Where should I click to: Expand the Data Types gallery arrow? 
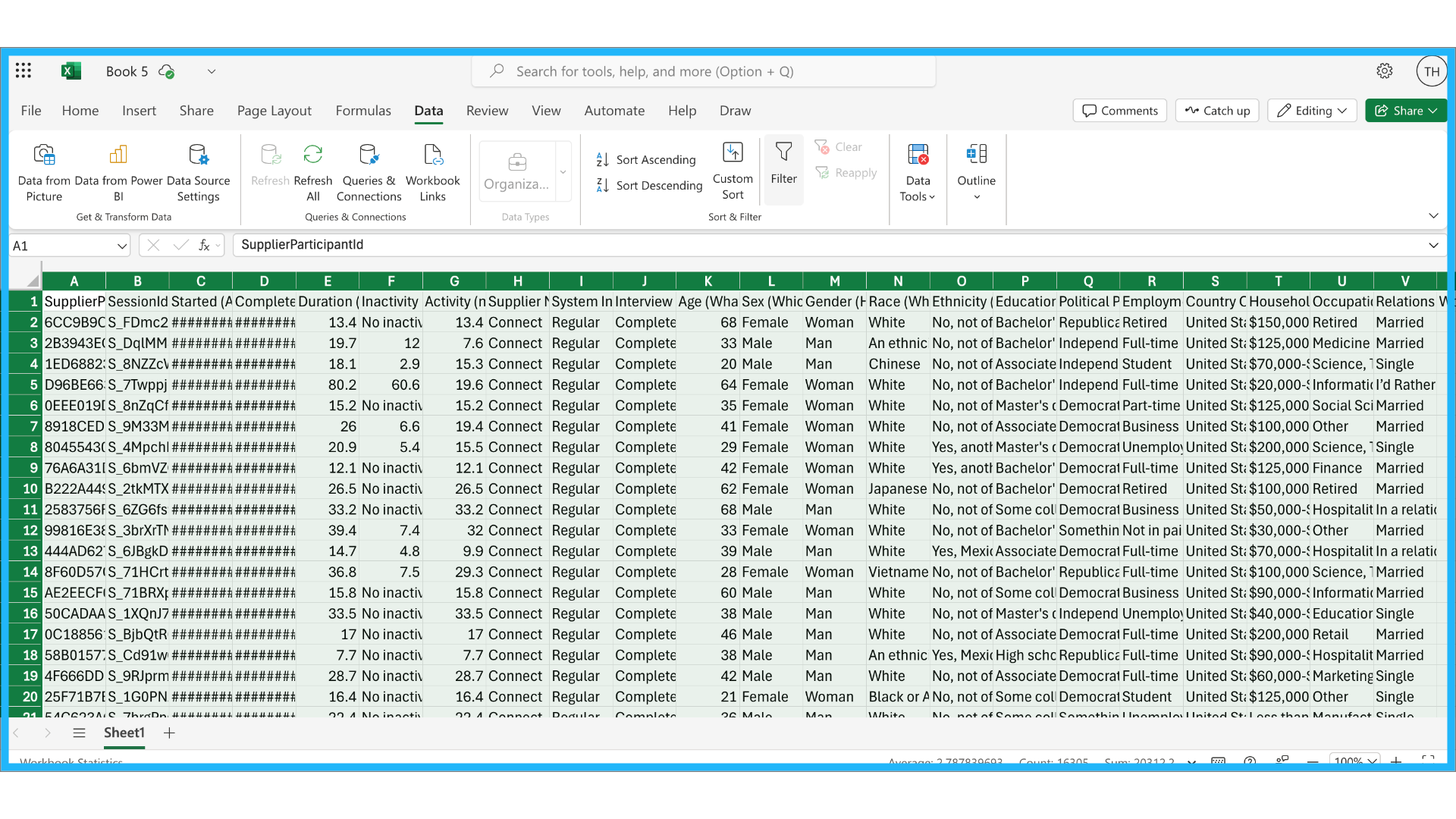(563, 172)
